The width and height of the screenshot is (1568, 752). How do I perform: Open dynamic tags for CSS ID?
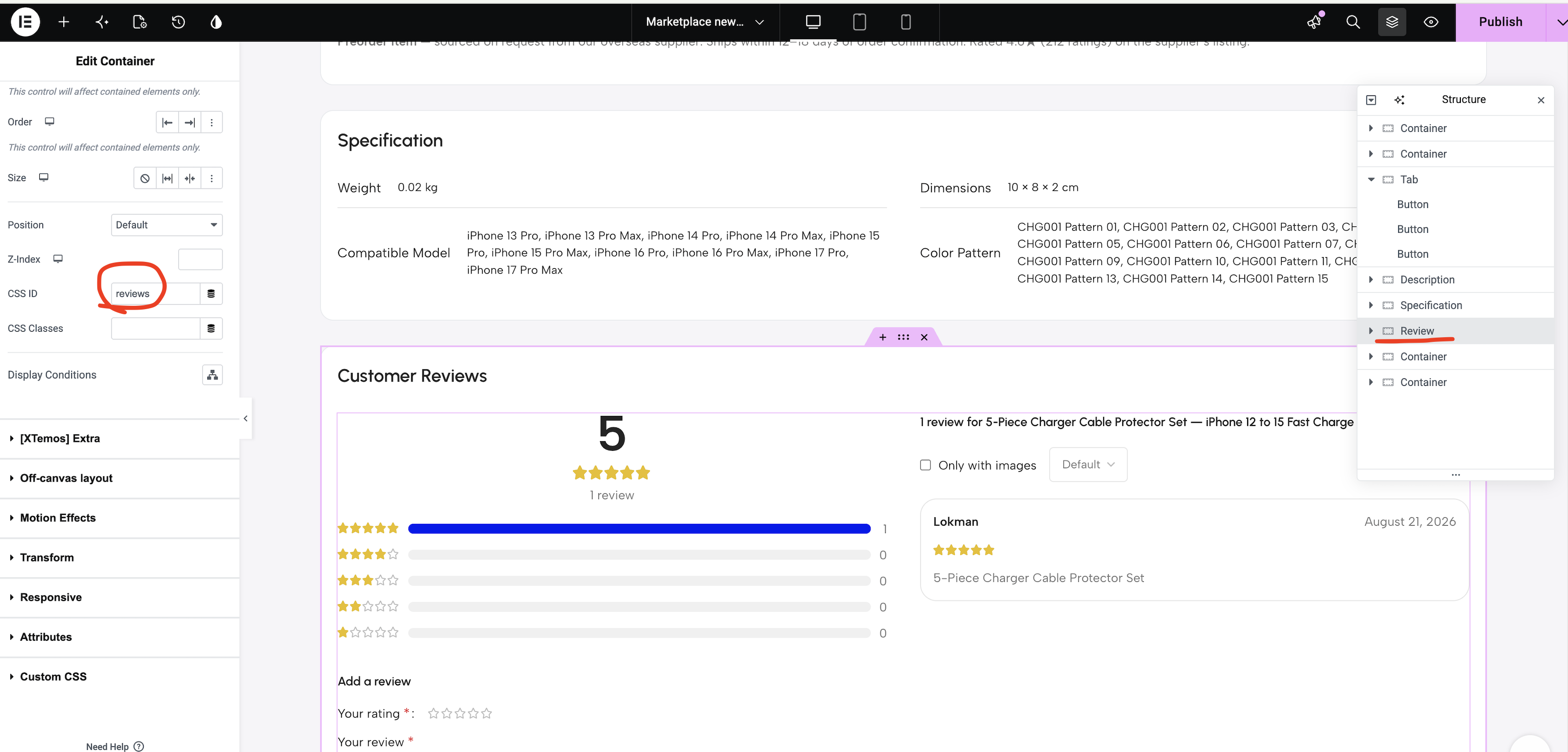[x=211, y=294]
